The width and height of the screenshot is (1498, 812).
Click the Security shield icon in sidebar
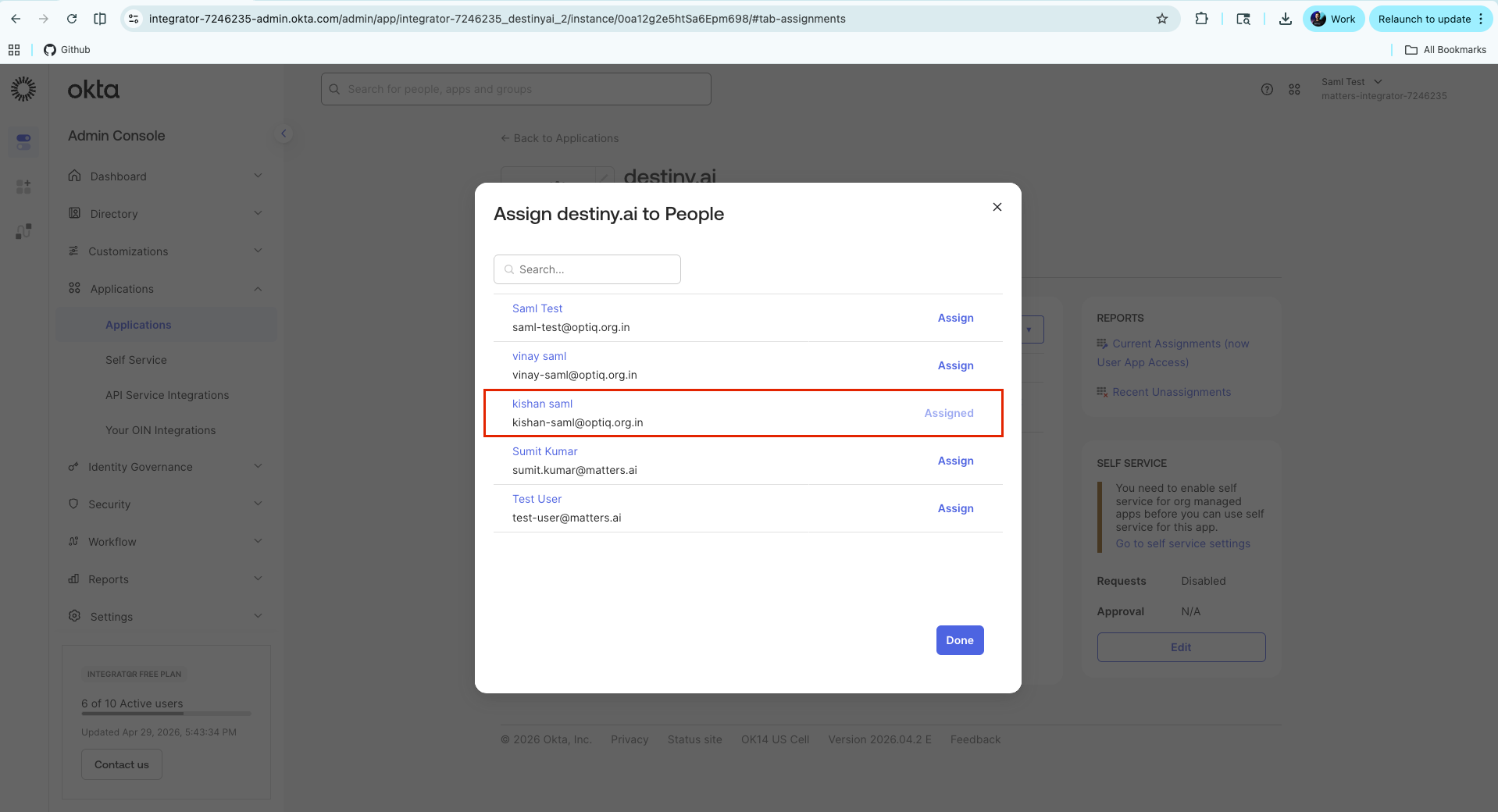pyautogui.click(x=73, y=504)
